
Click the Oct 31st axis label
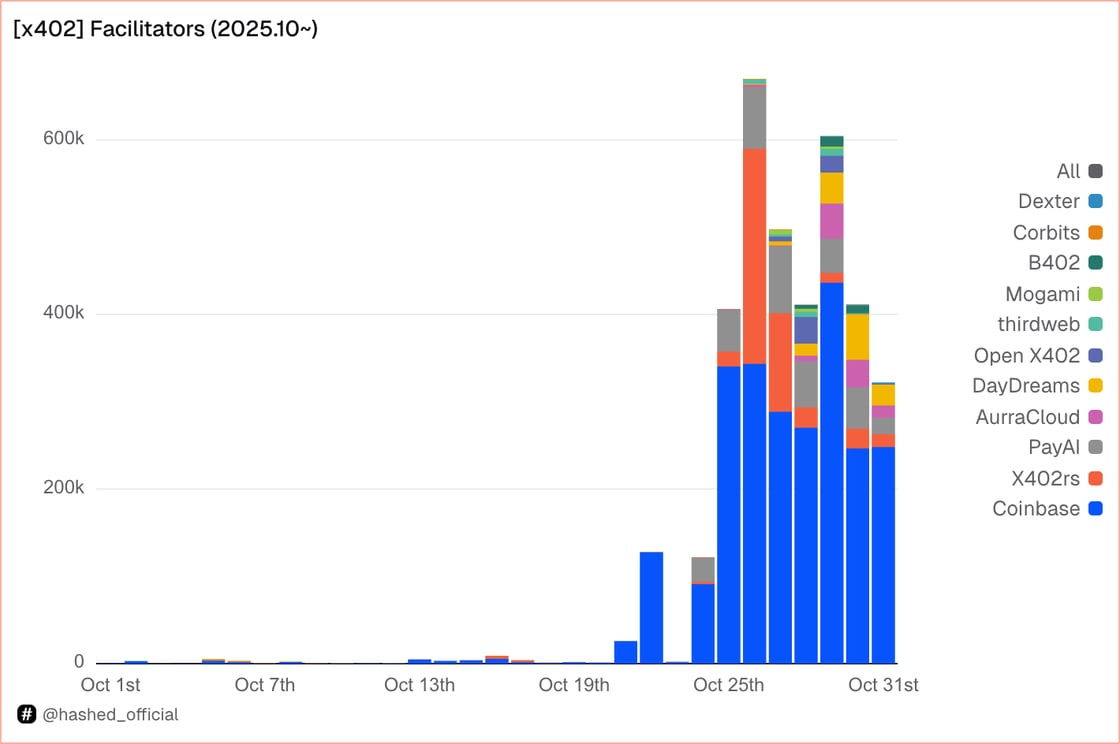[883, 685]
